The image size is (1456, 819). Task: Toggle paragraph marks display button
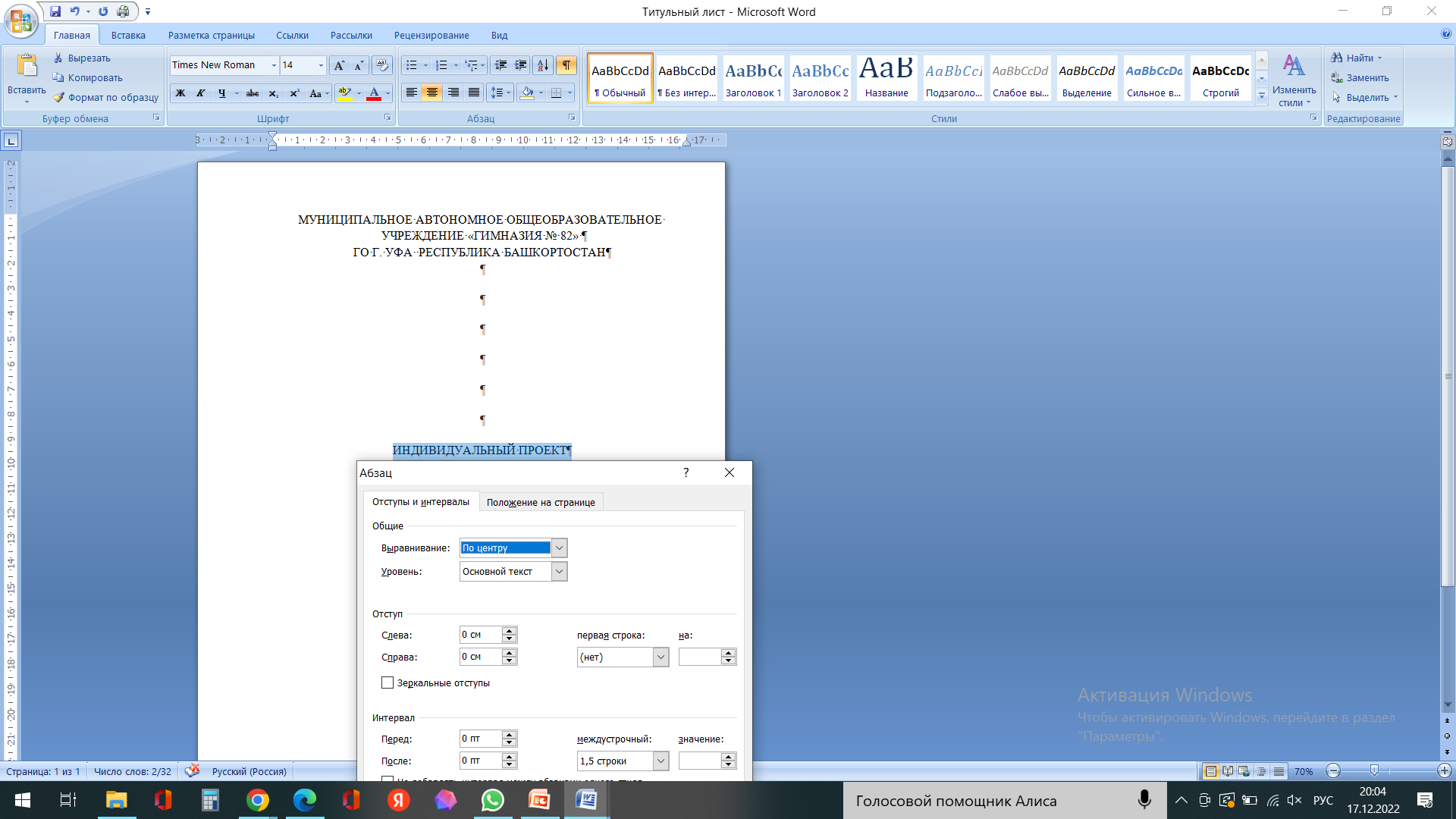[566, 65]
